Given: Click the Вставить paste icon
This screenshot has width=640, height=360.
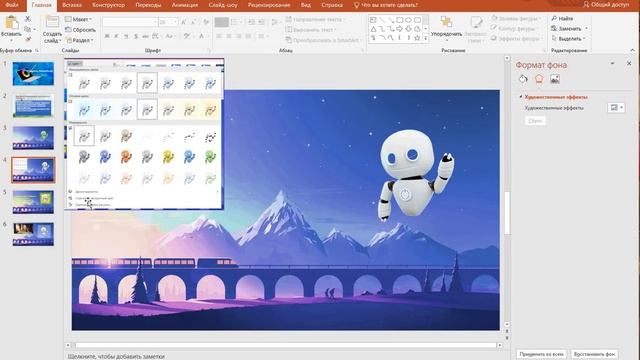Looking at the screenshot, I should (11, 23).
